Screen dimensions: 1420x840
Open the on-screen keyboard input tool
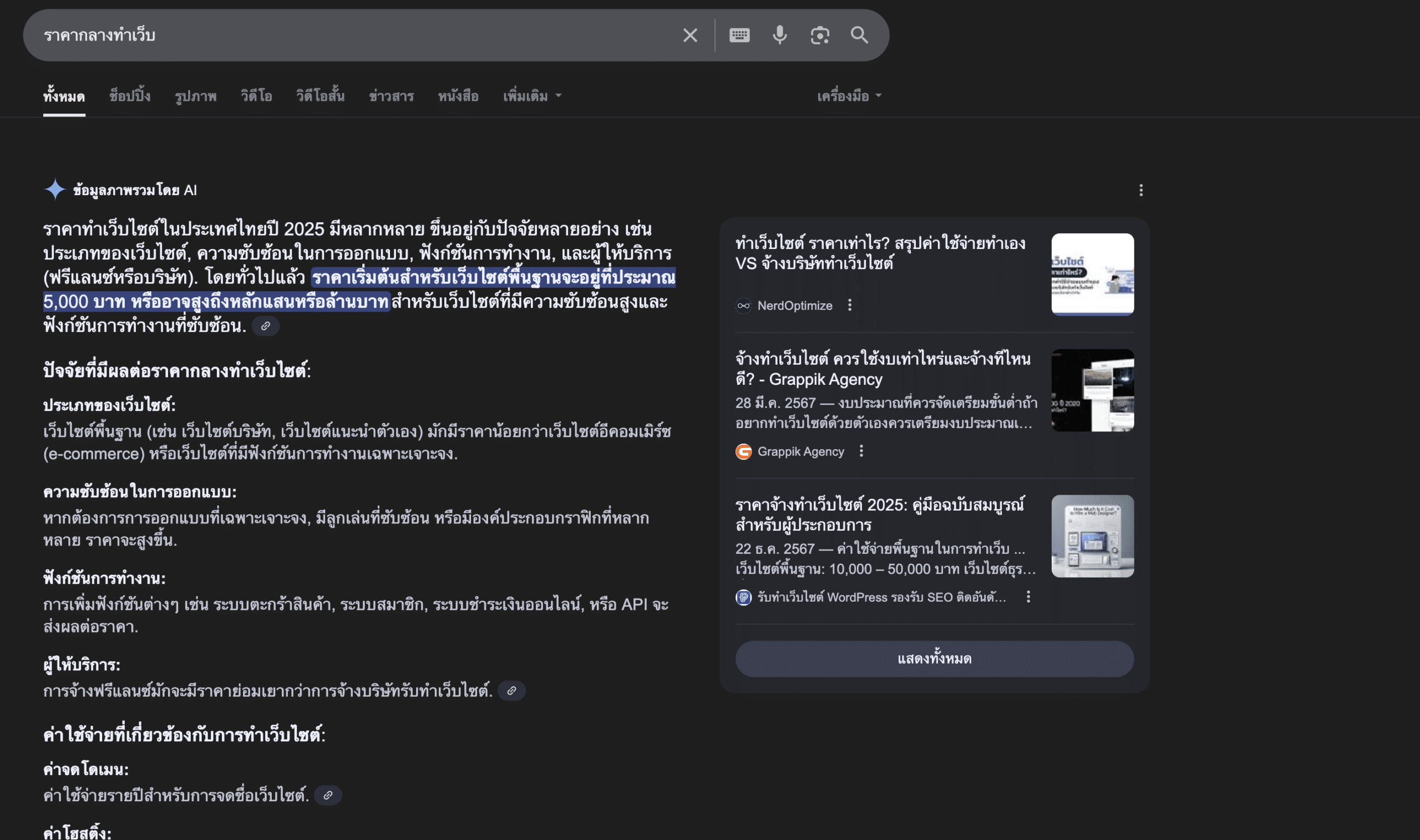pos(739,35)
